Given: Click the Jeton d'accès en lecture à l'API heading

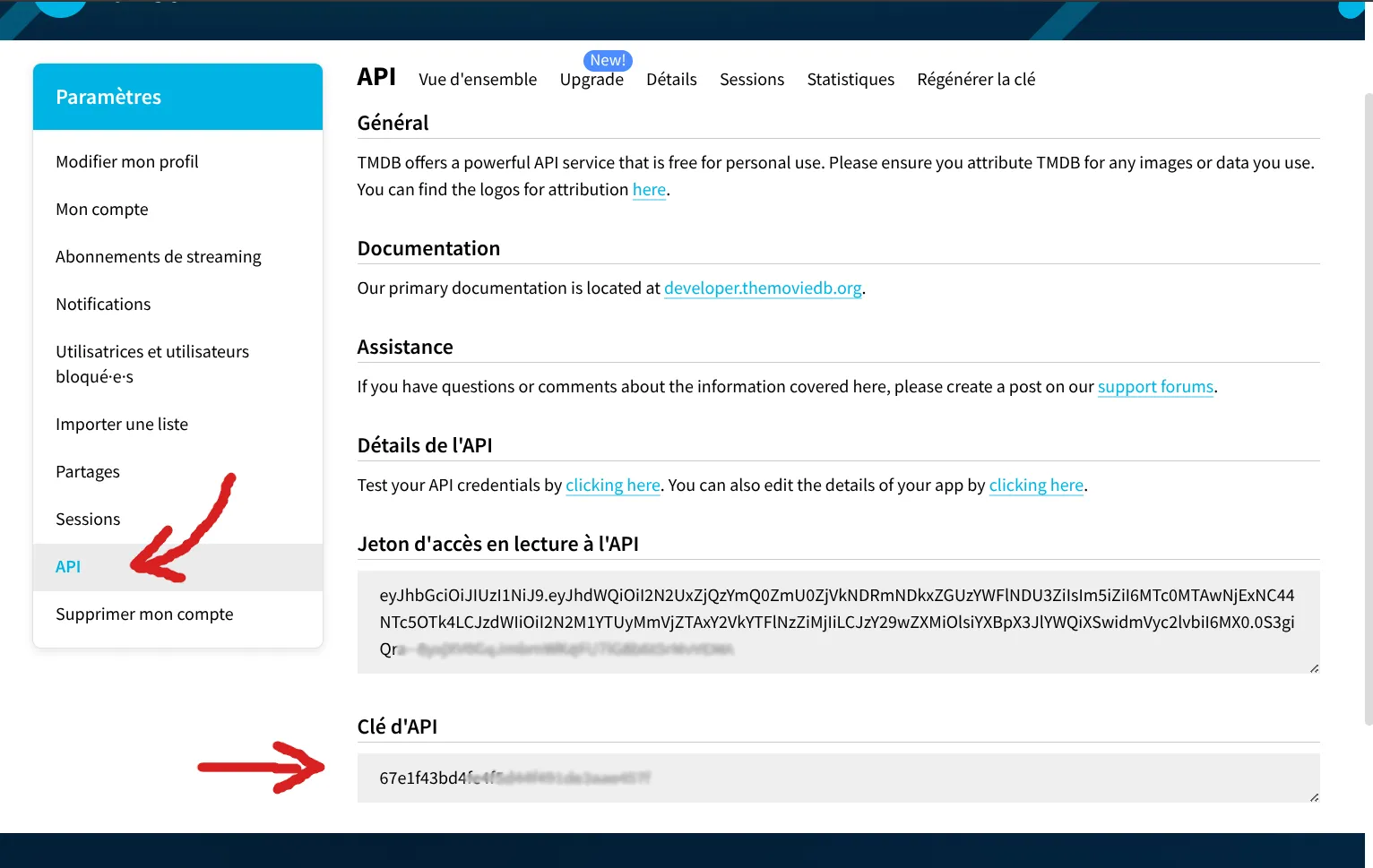Looking at the screenshot, I should (497, 544).
